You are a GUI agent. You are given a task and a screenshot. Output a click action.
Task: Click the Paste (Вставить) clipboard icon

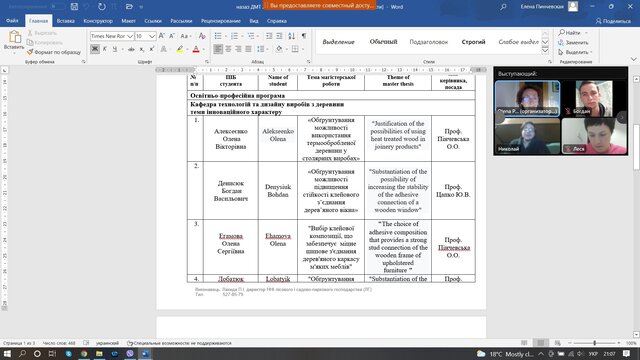tap(14, 37)
